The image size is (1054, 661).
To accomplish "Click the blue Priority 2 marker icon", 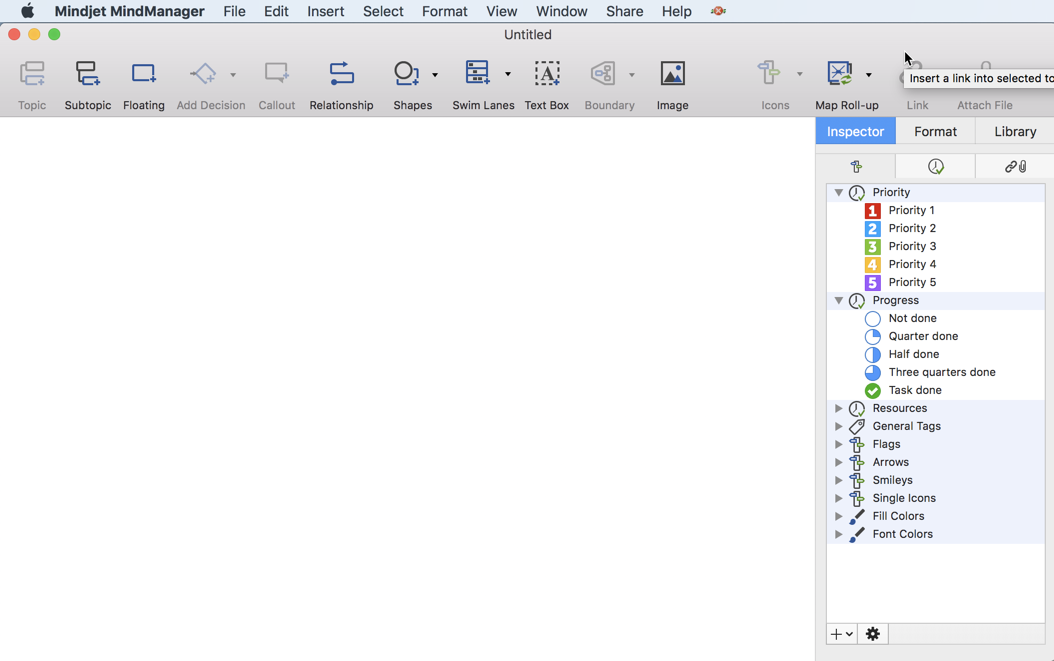I will tap(873, 229).
